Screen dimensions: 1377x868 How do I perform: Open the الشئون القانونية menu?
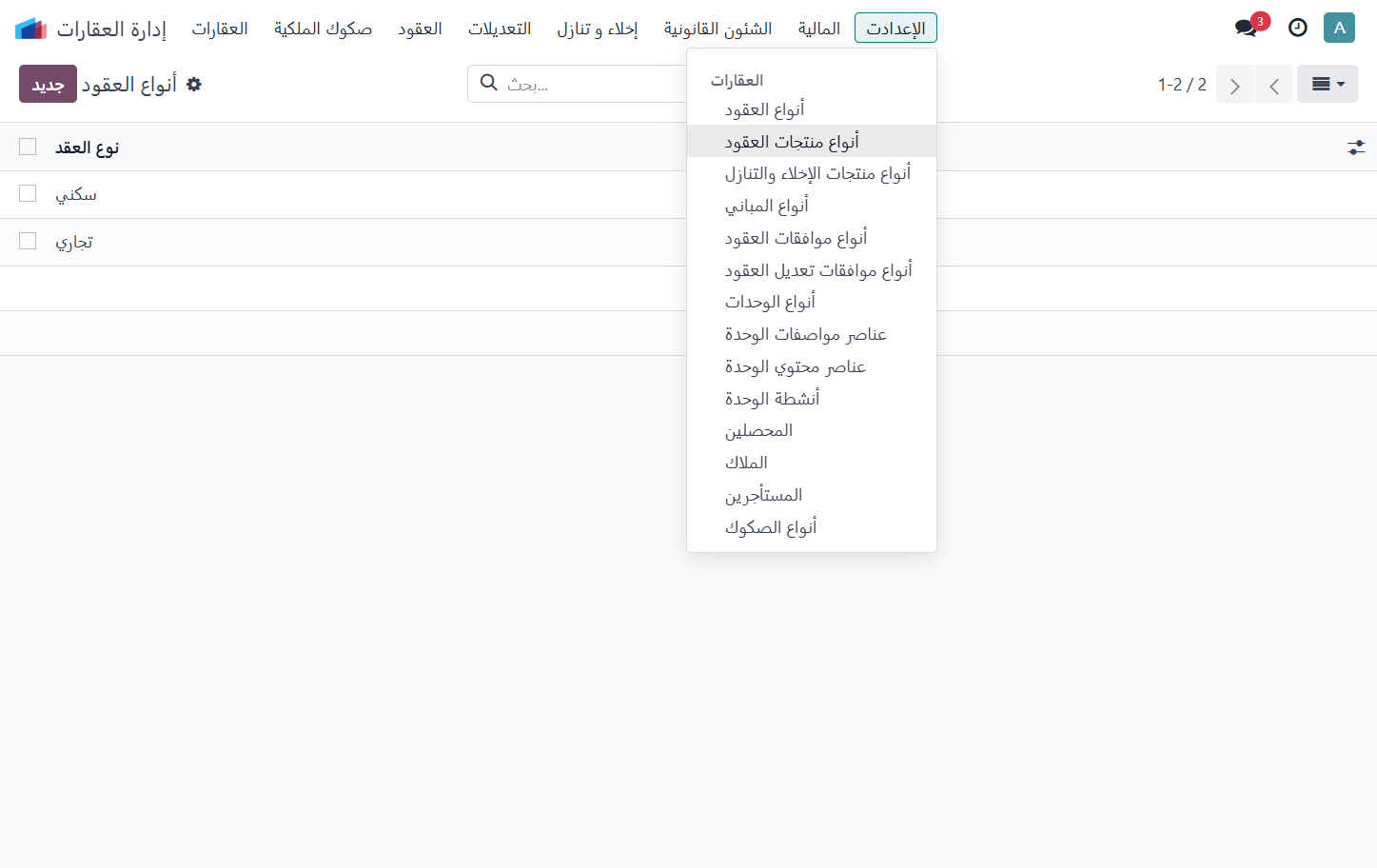tap(718, 28)
